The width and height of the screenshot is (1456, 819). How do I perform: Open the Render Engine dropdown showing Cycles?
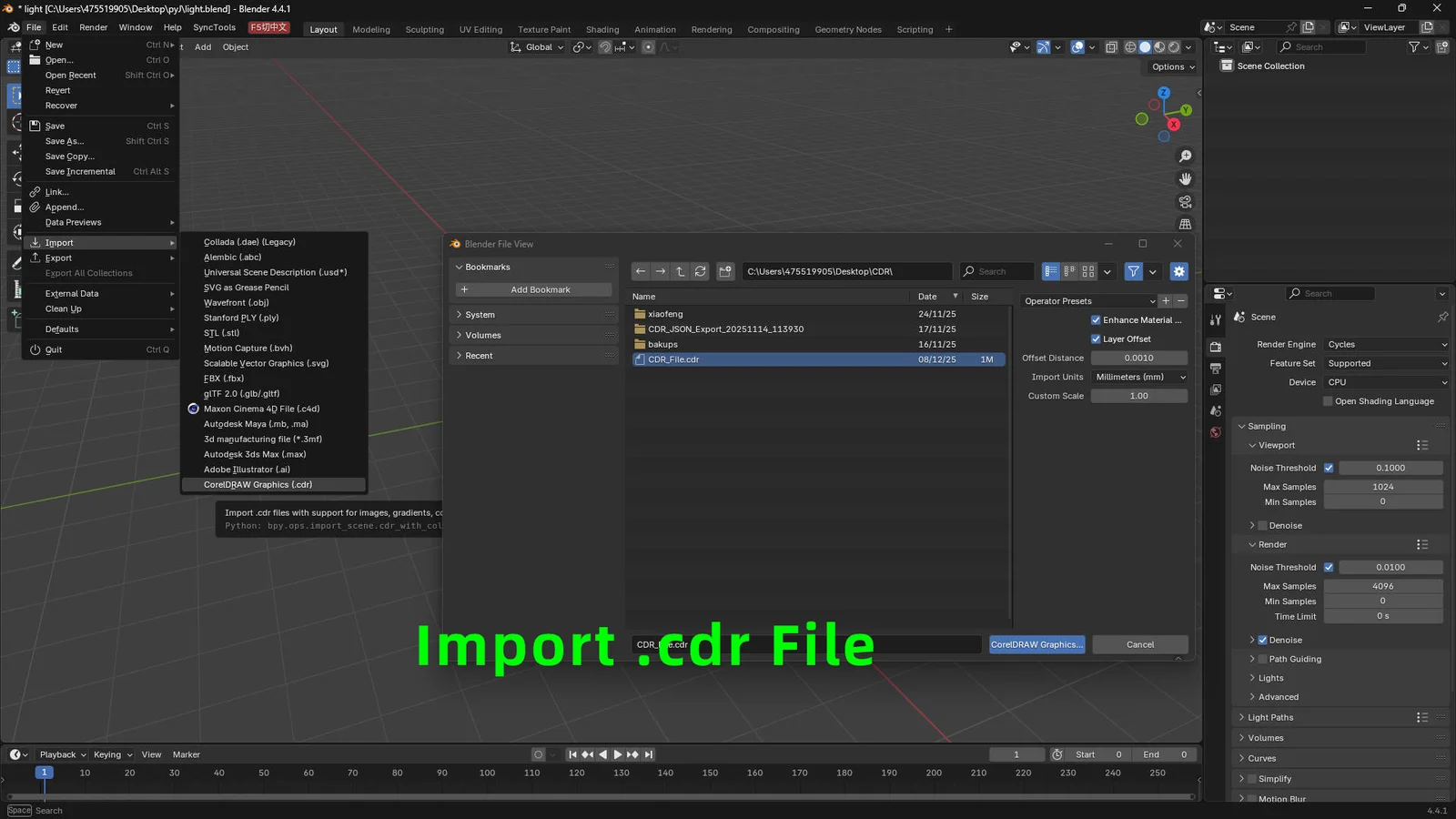tap(1384, 344)
